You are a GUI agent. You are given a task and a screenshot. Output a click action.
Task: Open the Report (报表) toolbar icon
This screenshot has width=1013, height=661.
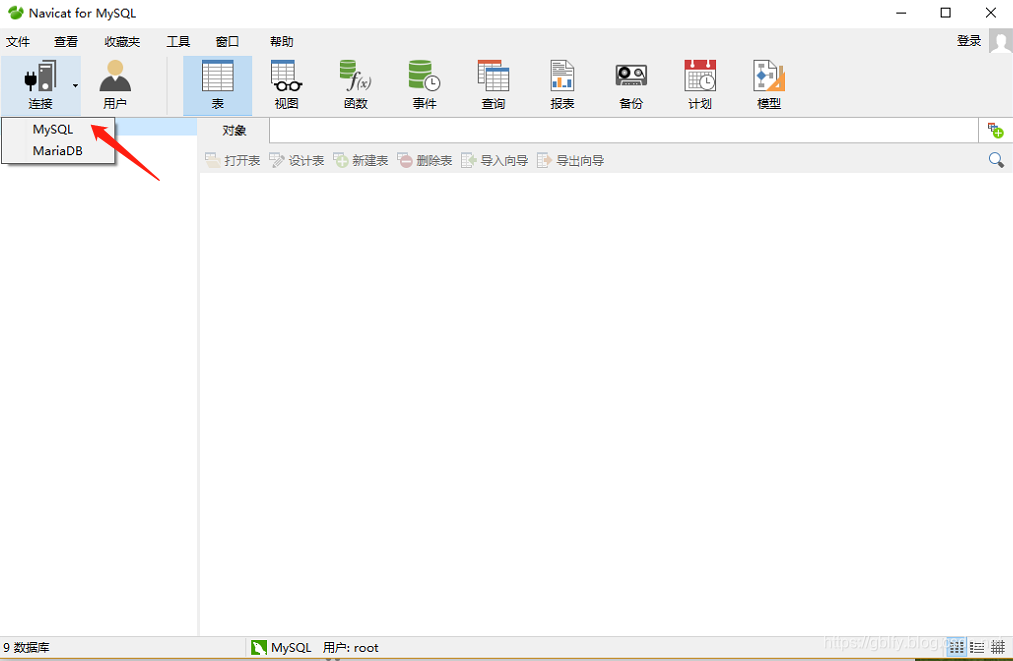pos(562,85)
